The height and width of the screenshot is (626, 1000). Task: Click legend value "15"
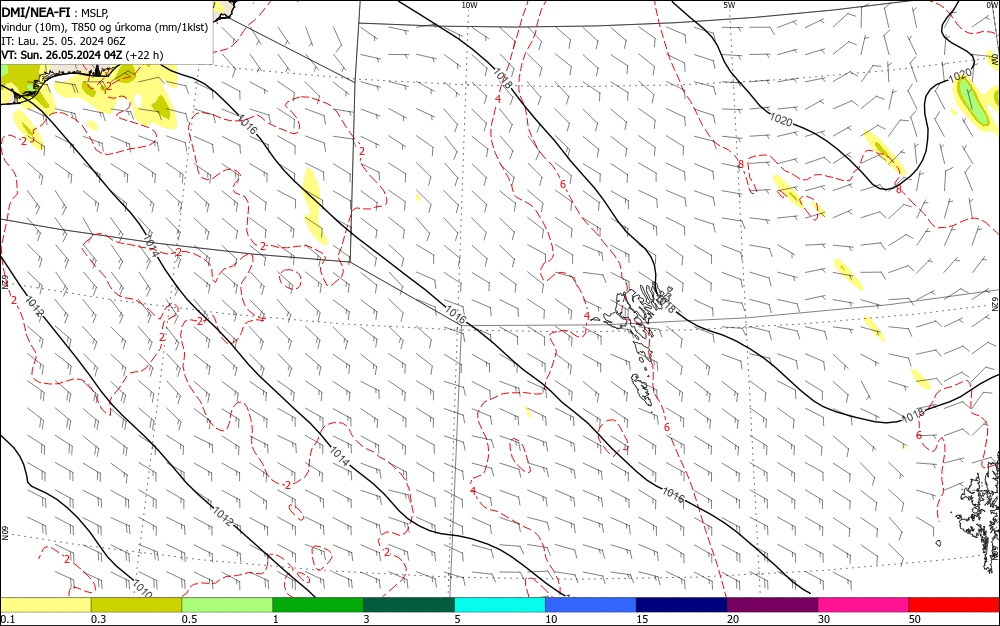(x=642, y=619)
